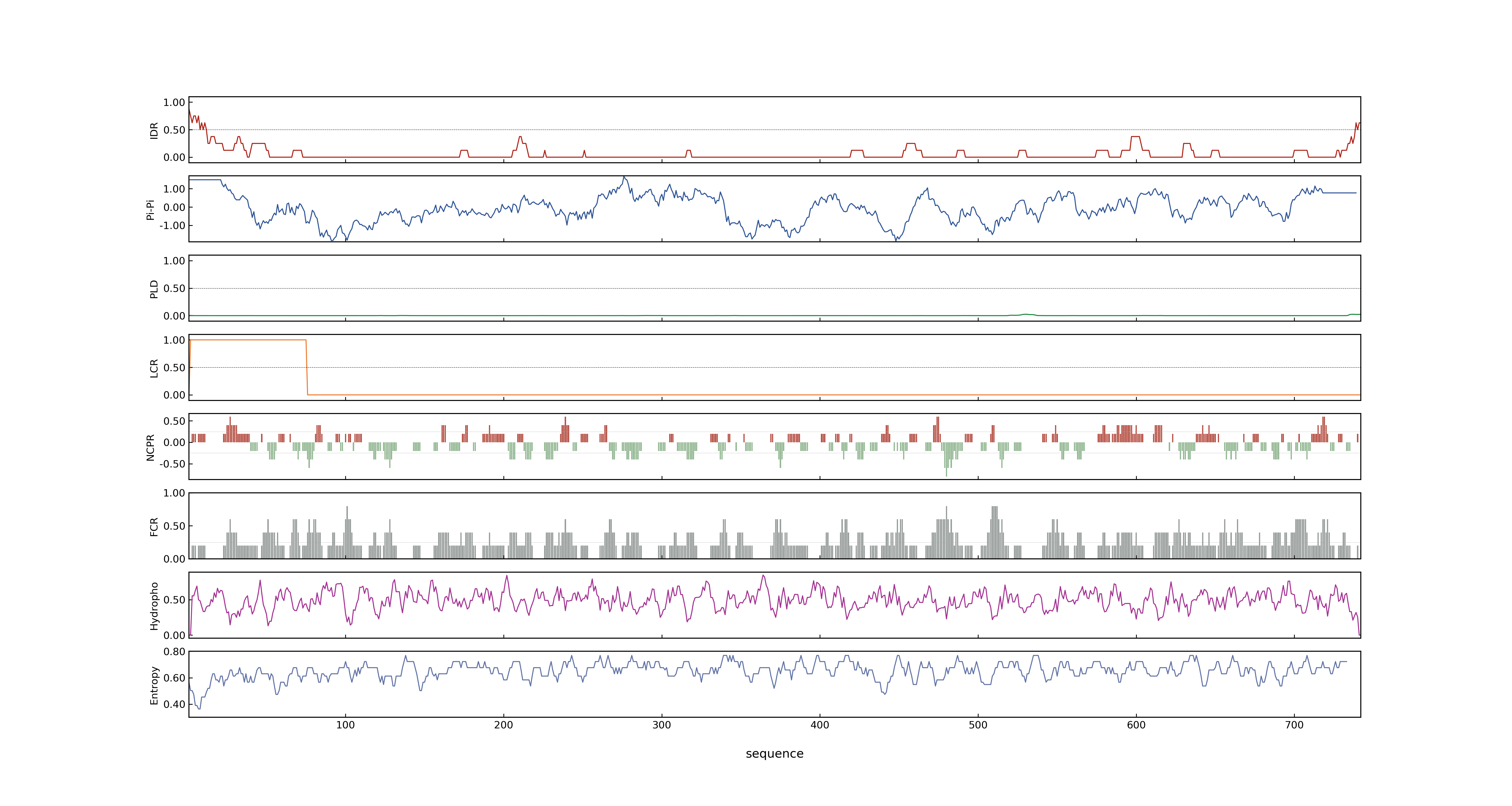Click x-axis tick label 100
The width and height of the screenshot is (1512, 806).
coord(345,725)
